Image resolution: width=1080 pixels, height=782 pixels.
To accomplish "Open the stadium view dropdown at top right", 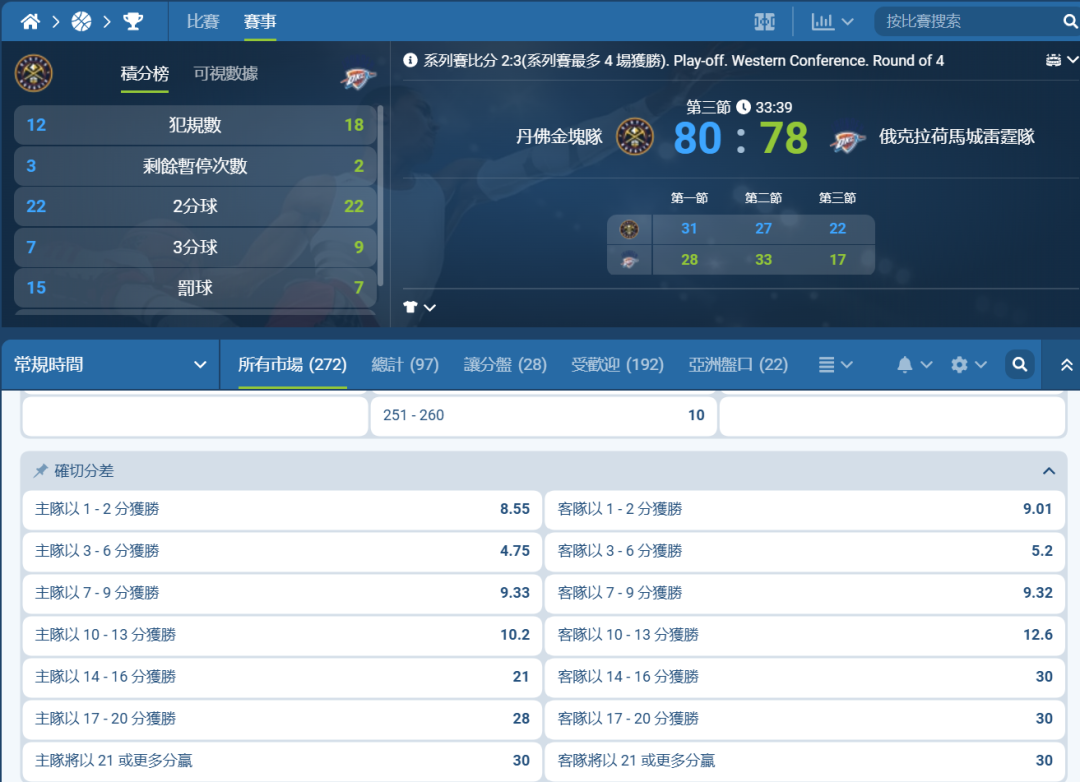I will pos(1061,60).
